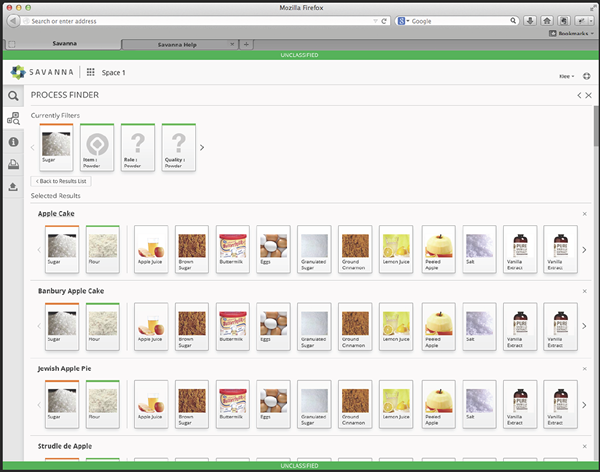Image resolution: width=600 pixels, height=472 pixels.
Task: Open the Klee user dropdown
Action: coord(566,77)
